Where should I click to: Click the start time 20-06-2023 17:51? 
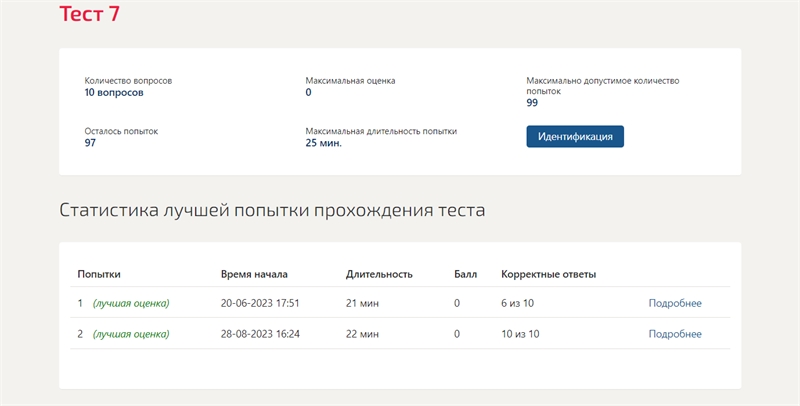(260, 303)
